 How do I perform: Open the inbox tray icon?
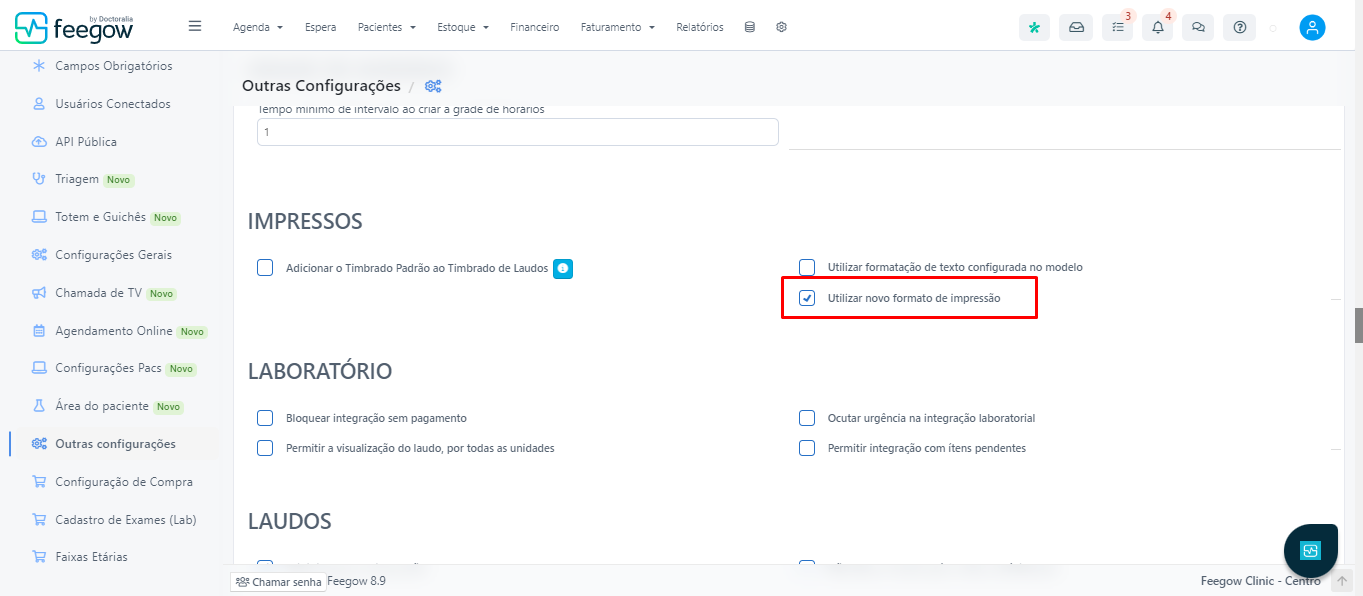[1076, 28]
